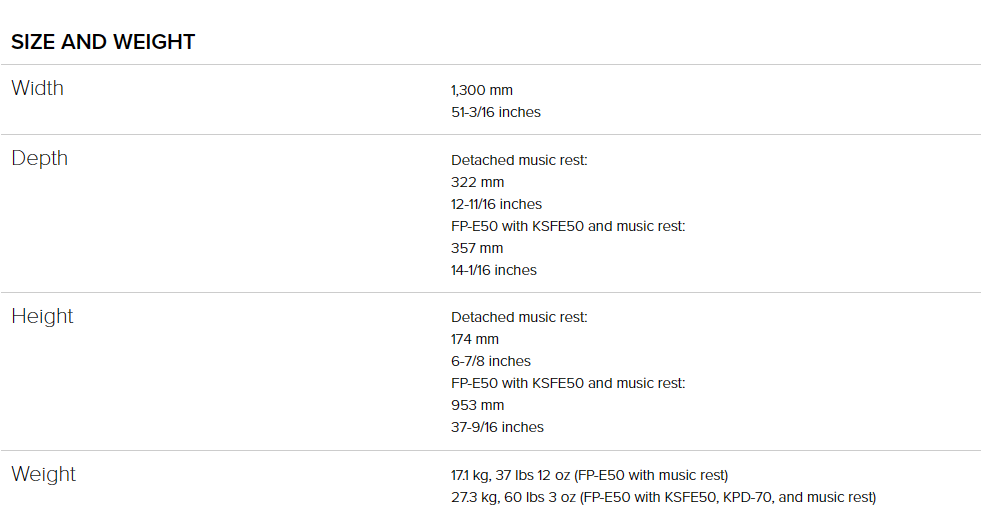Select the Weight row label
Image resolution: width=994 pixels, height=515 pixels.
44,474
